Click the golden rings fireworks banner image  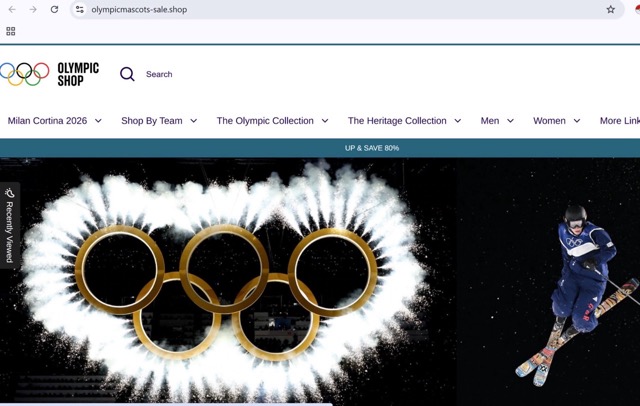pos(229,282)
